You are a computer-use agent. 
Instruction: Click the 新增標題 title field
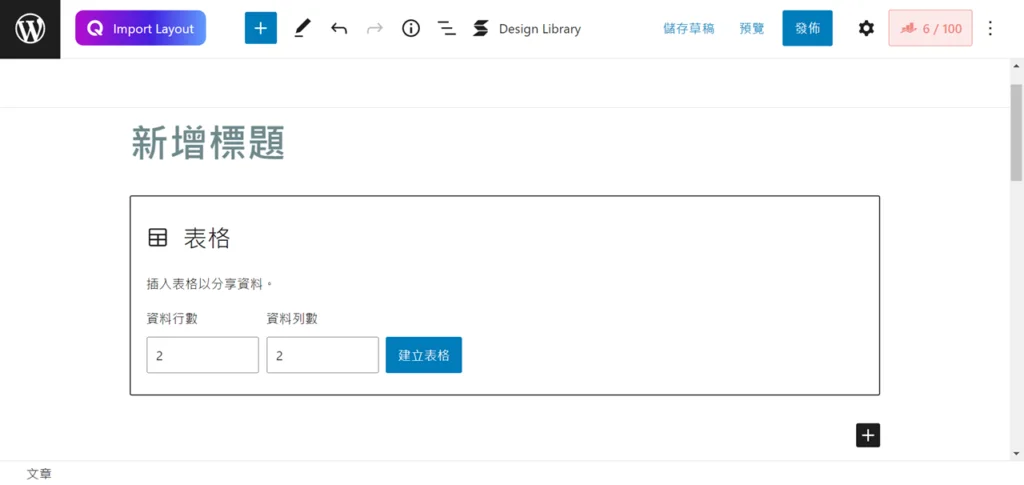click(x=208, y=142)
